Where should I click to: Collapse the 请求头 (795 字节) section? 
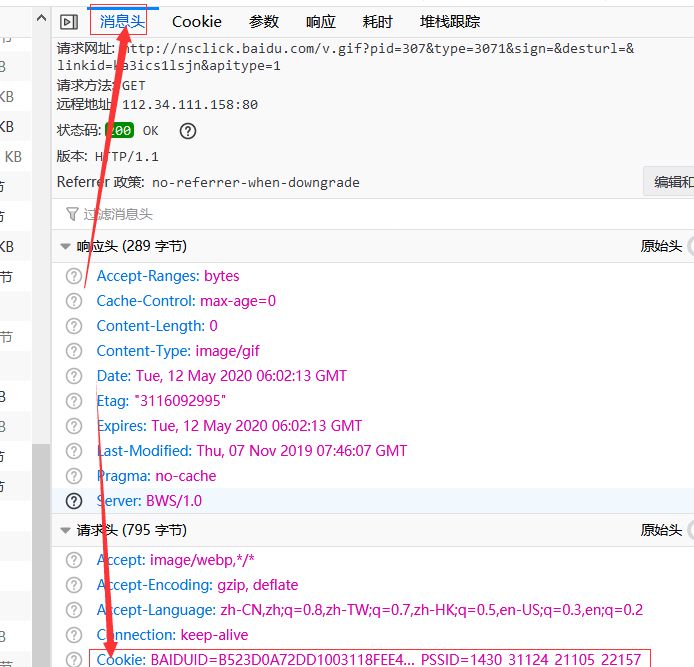point(66,530)
